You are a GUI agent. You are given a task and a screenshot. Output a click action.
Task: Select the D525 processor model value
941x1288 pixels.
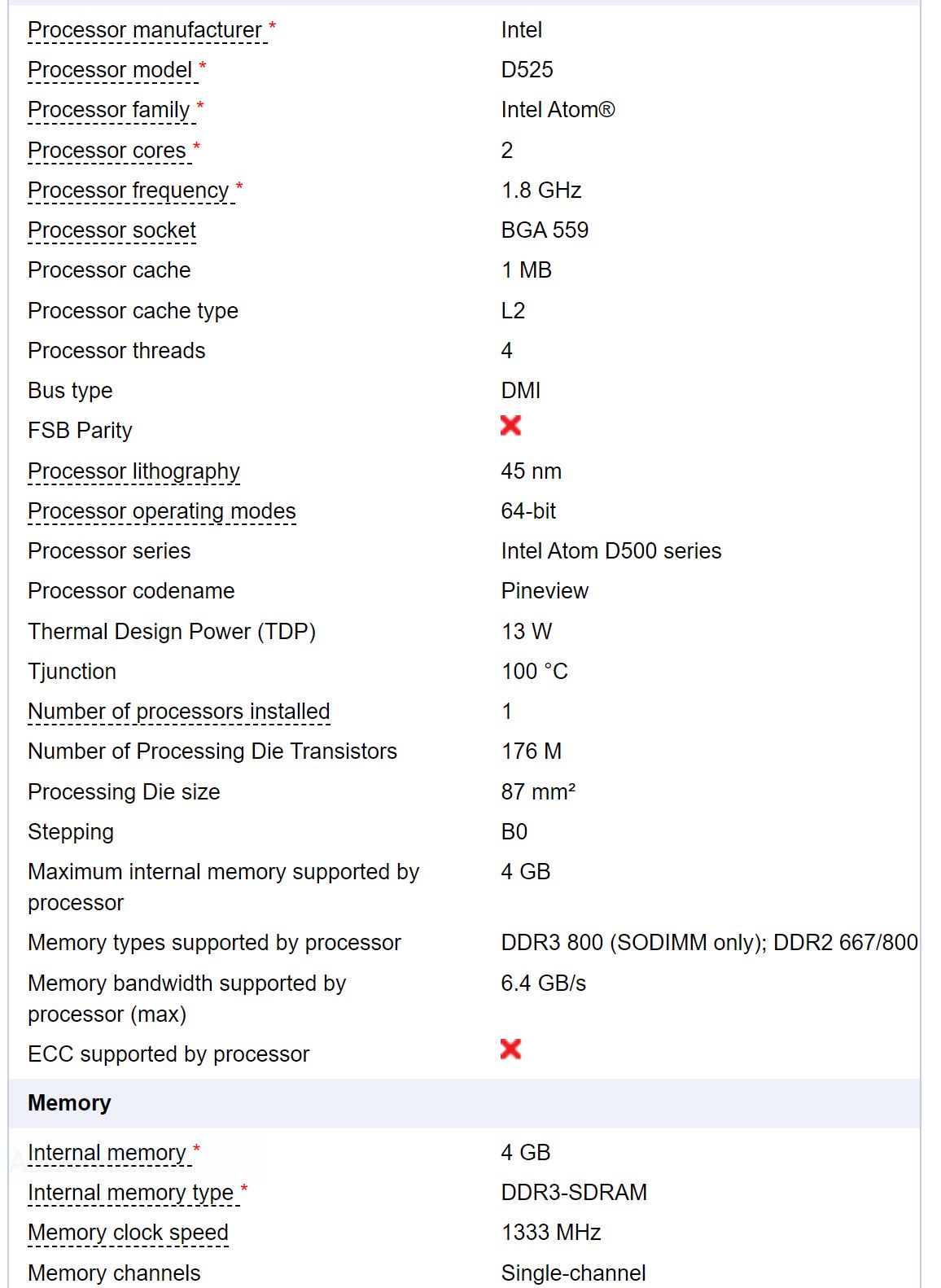(x=527, y=70)
